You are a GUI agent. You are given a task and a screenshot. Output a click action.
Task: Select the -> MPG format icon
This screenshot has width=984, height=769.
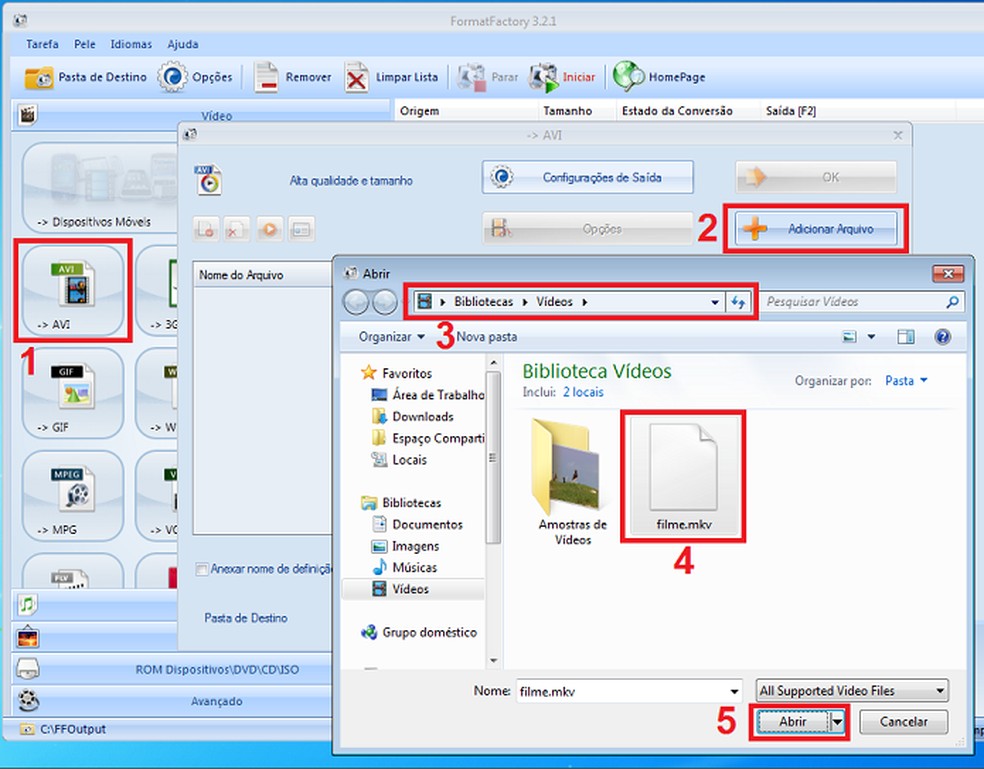pyautogui.click(x=73, y=495)
